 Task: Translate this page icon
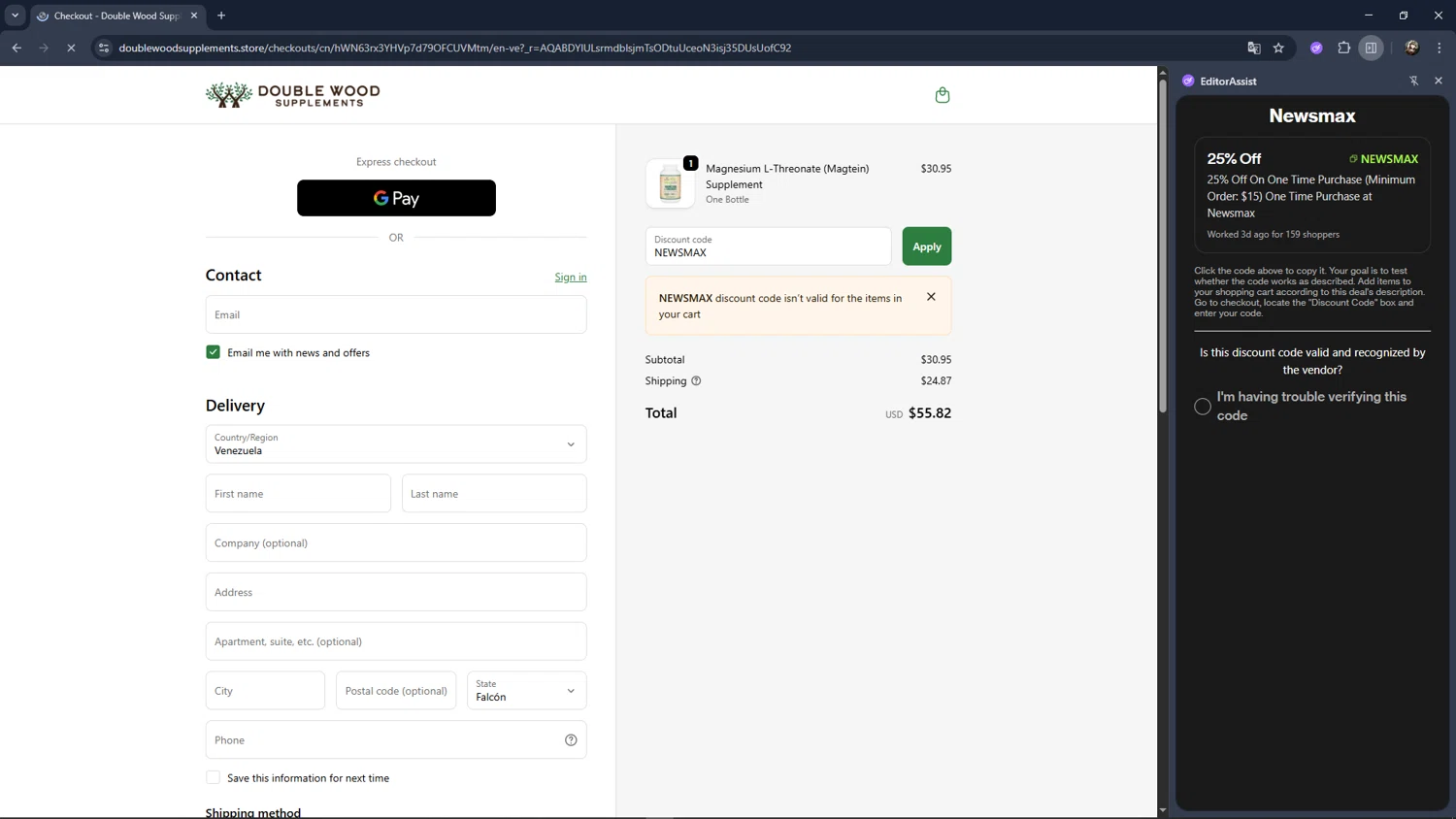[1254, 48]
